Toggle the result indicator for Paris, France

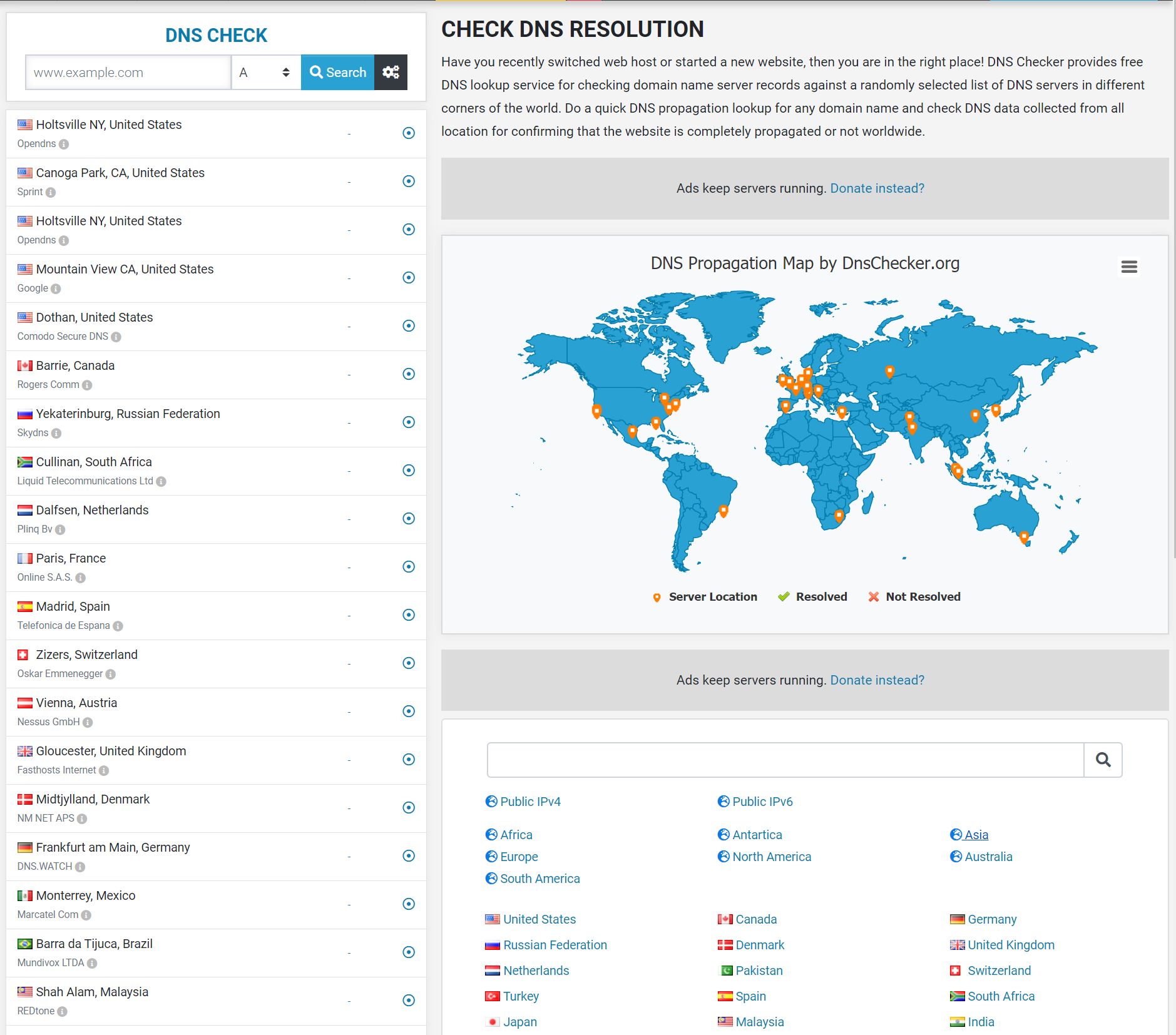[x=409, y=566]
